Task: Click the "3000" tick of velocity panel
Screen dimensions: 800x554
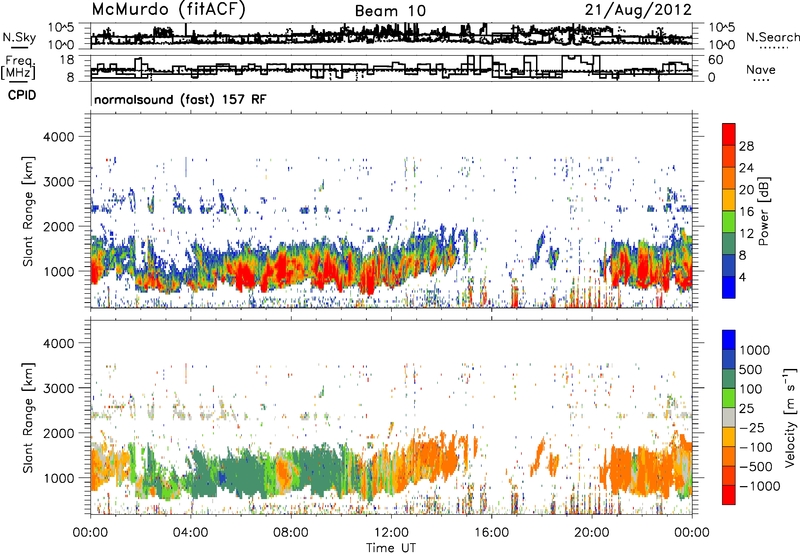Action: pos(58,388)
